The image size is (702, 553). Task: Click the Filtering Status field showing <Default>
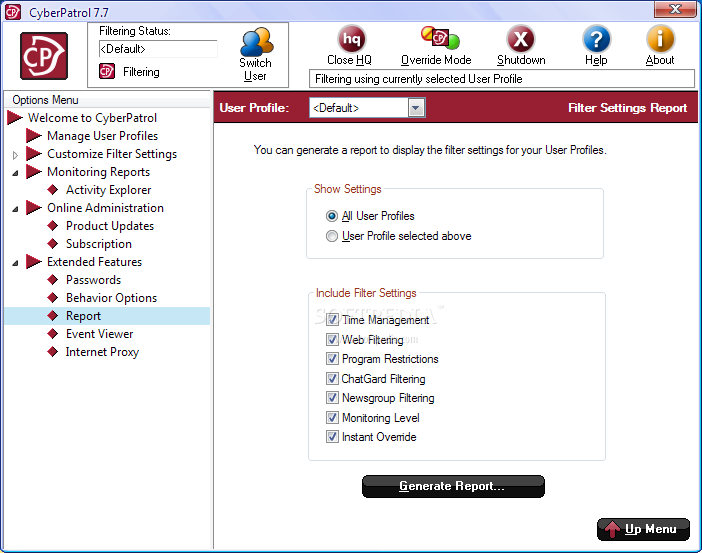[158, 49]
